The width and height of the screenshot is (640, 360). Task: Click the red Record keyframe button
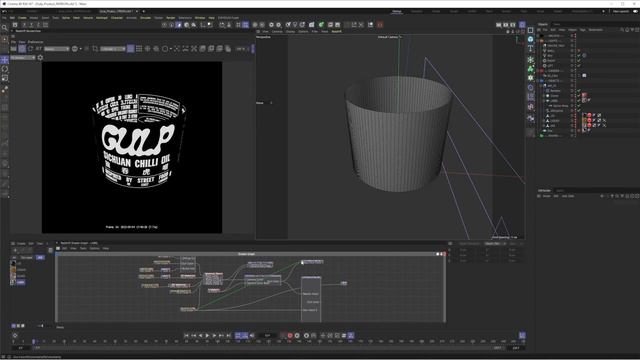click(x=290, y=336)
